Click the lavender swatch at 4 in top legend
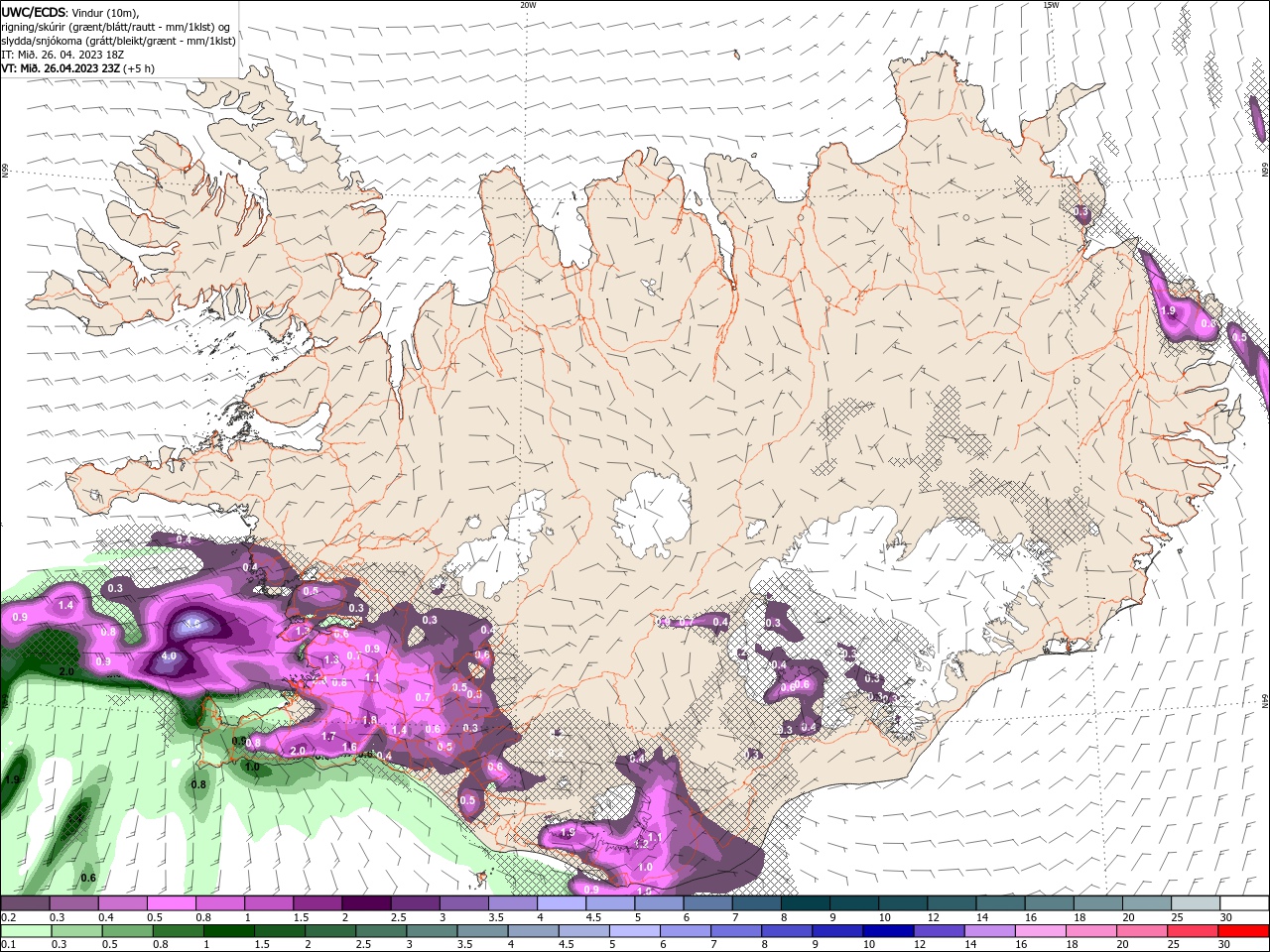Image resolution: width=1270 pixels, height=952 pixels. (561, 902)
